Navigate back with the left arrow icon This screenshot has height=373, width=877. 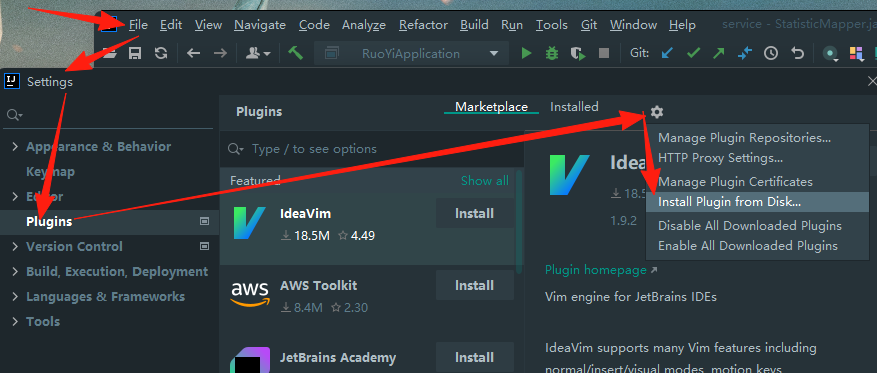coord(194,53)
